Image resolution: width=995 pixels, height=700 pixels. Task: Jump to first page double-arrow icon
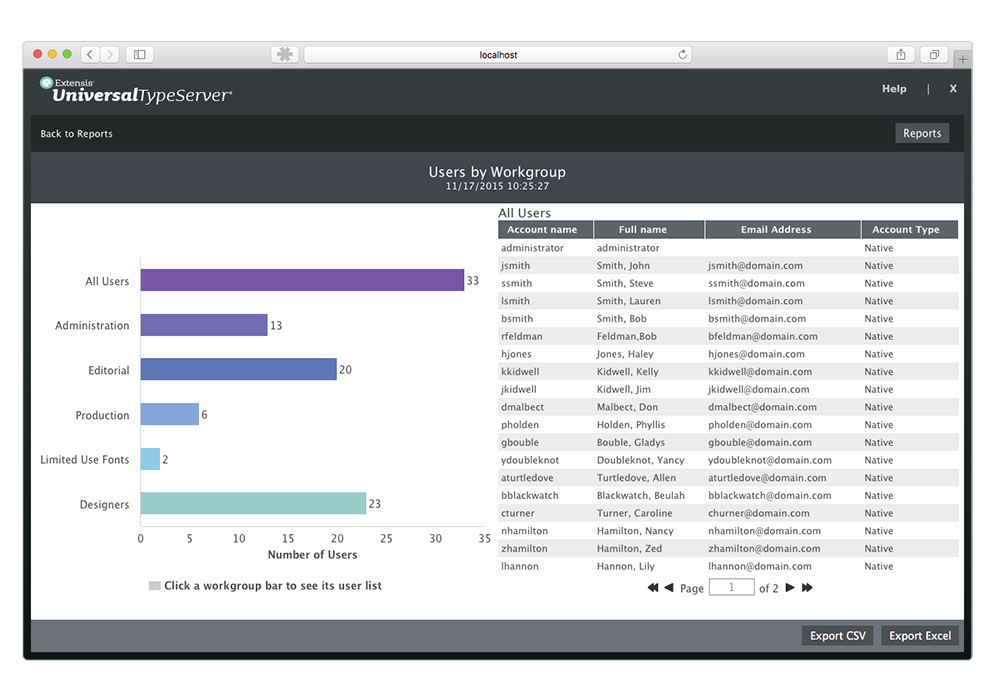tap(652, 588)
